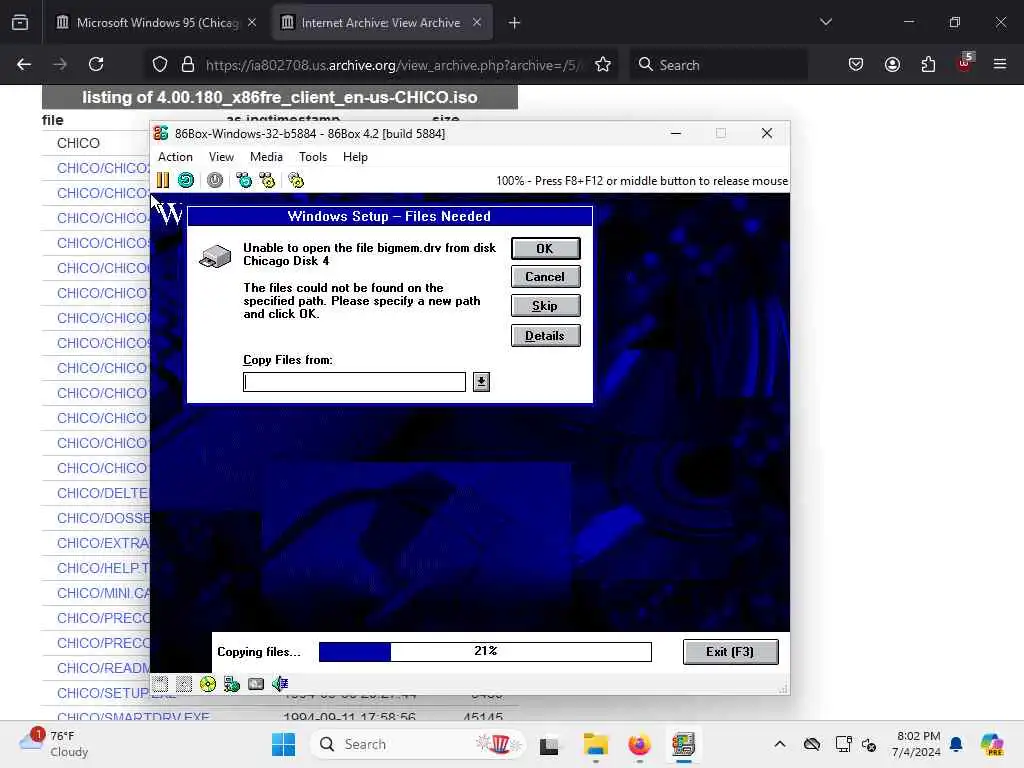
Task: Click the Exit (F3) button
Action: point(730,652)
